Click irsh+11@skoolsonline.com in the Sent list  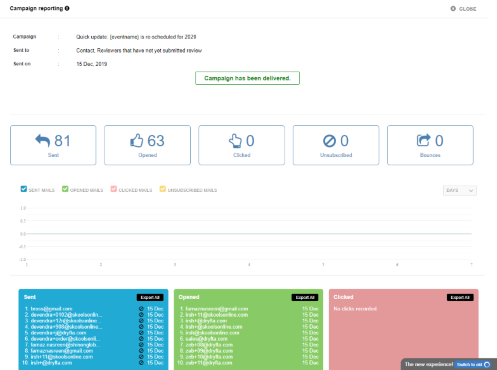(62, 357)
